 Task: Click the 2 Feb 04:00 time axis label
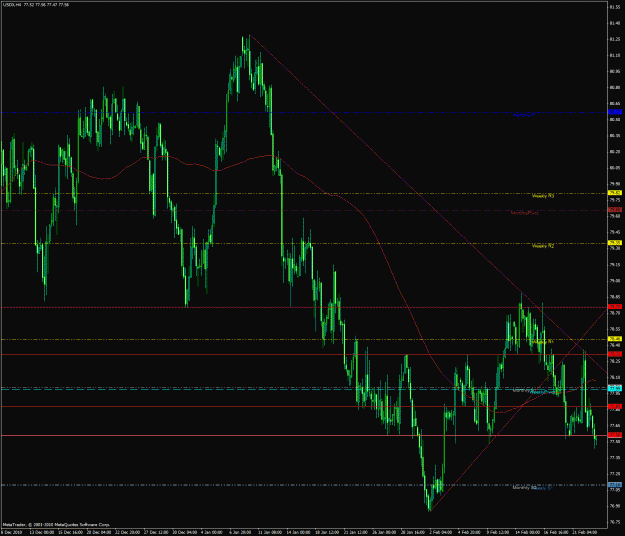[x=440, y=532]
